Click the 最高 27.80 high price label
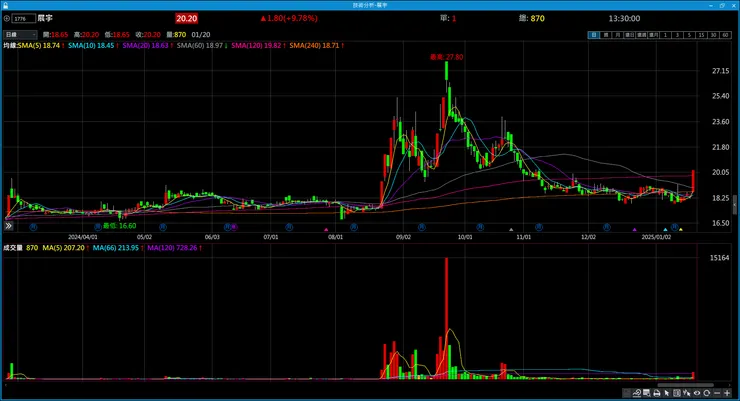This screenshot has width=740, height=401. (446, 57)
